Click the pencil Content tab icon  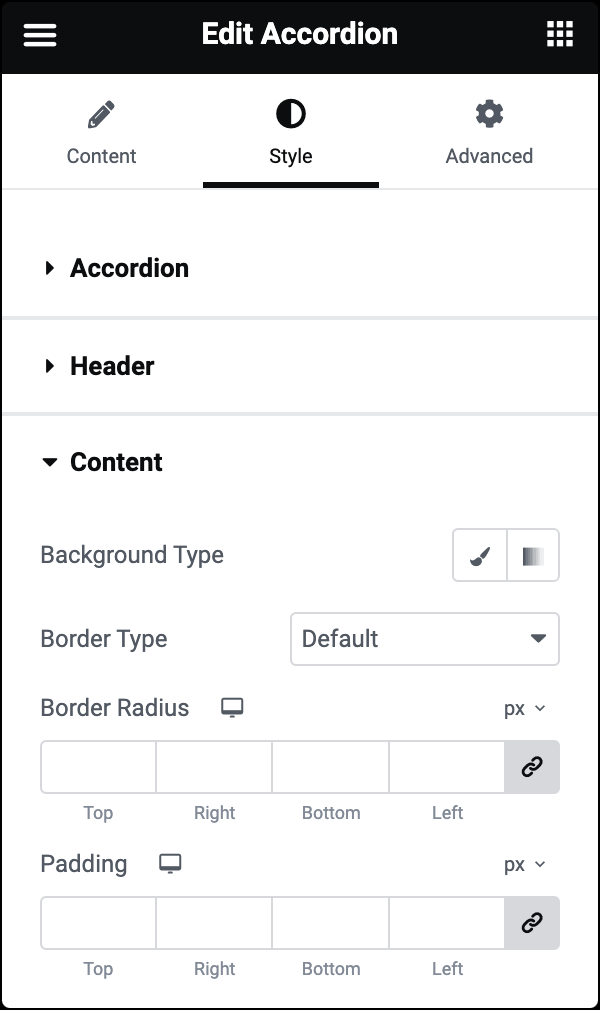click(x=101, y=114)
